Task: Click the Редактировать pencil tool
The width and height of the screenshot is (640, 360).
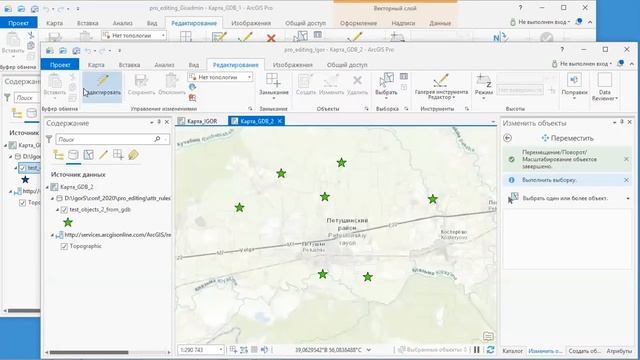Action: [x=102, y=85]
